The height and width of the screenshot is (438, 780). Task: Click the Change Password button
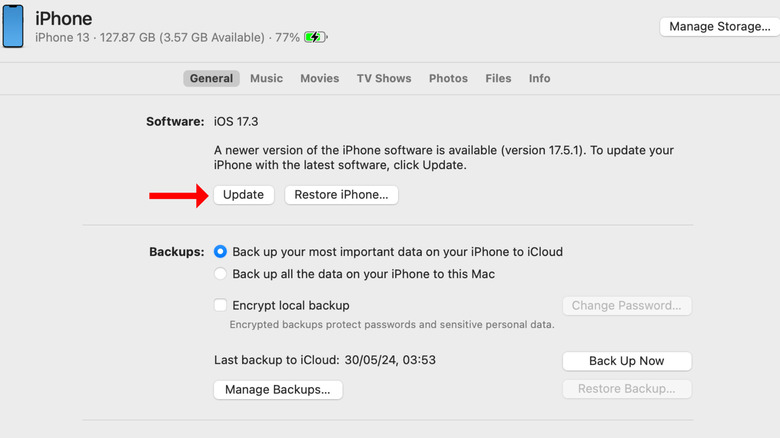[627, 306]
